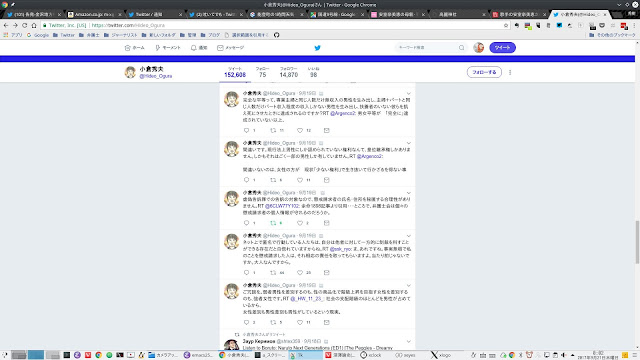
Task: Reply to the tweet with 12 likes
Action: point(246,131)
